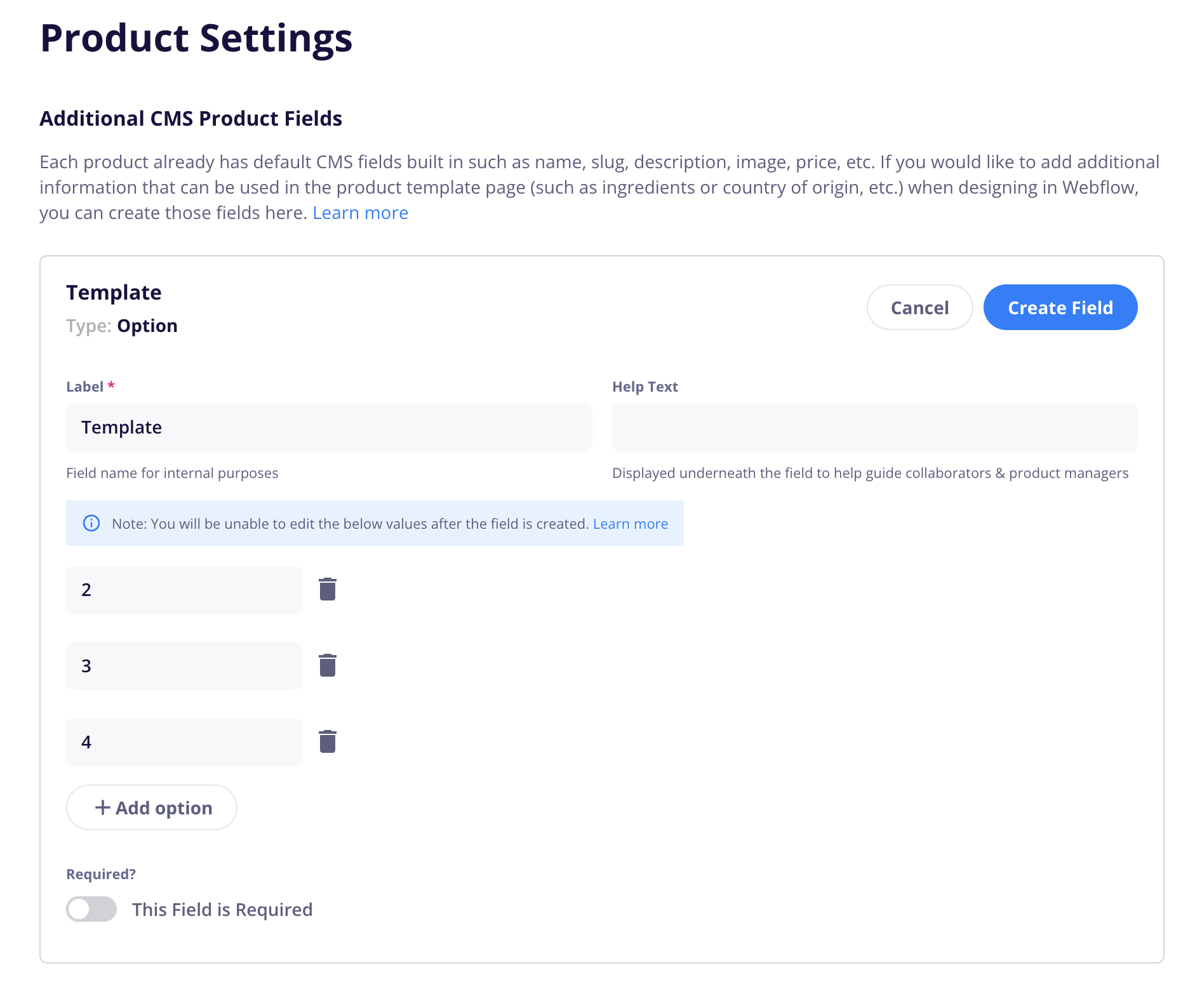Delete option 4 with trash icon
This screenshot has width=1195, height=1008.
pyautogui.click(x=327, y=741)
